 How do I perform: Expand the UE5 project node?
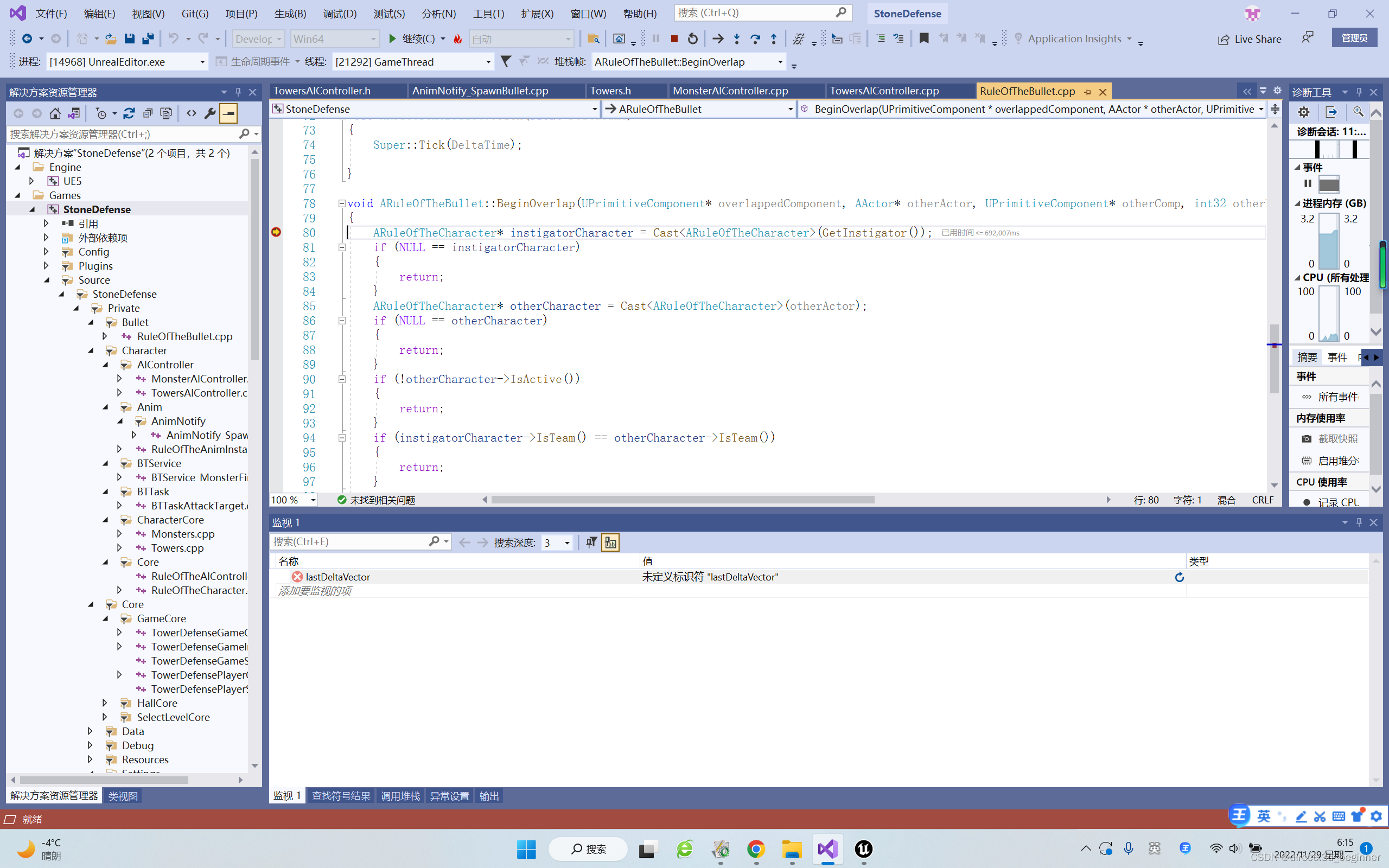click(31, 181)
